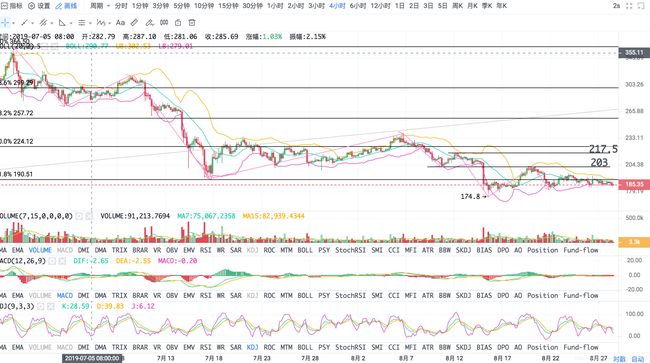Select the parallel channel drawing tool
Screen dimensions: 650x363
43,23
